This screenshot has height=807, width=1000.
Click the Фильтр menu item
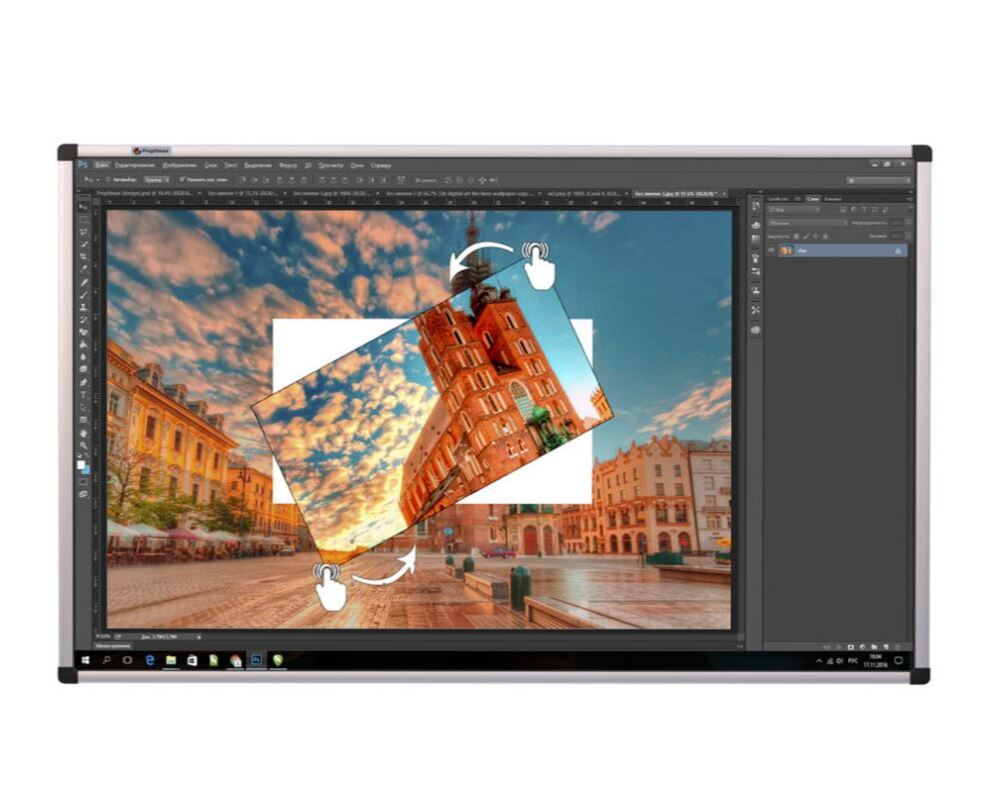click(x=288, y=165)
